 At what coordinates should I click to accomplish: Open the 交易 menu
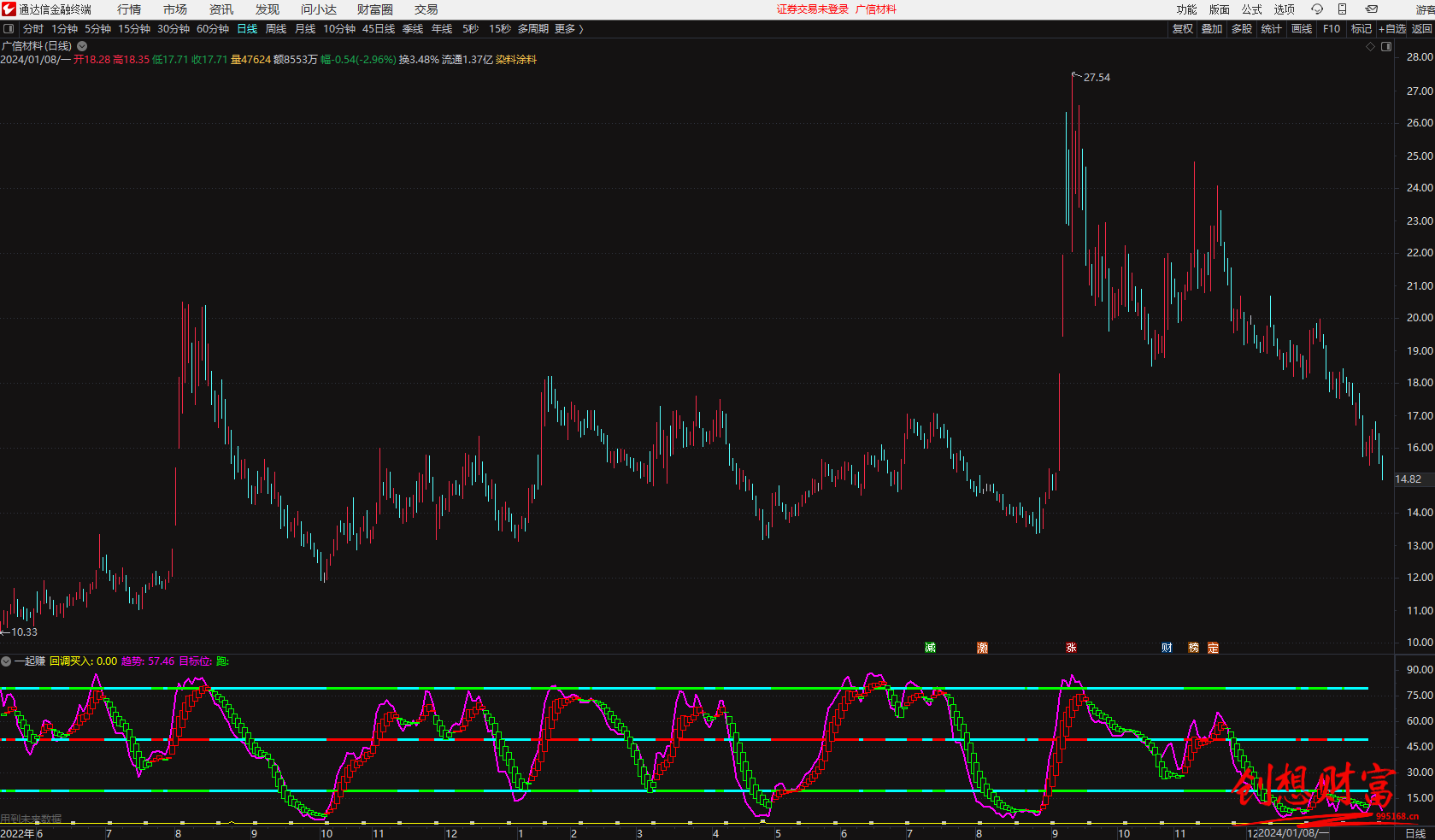pyautogui.click(x=426, y=9)
